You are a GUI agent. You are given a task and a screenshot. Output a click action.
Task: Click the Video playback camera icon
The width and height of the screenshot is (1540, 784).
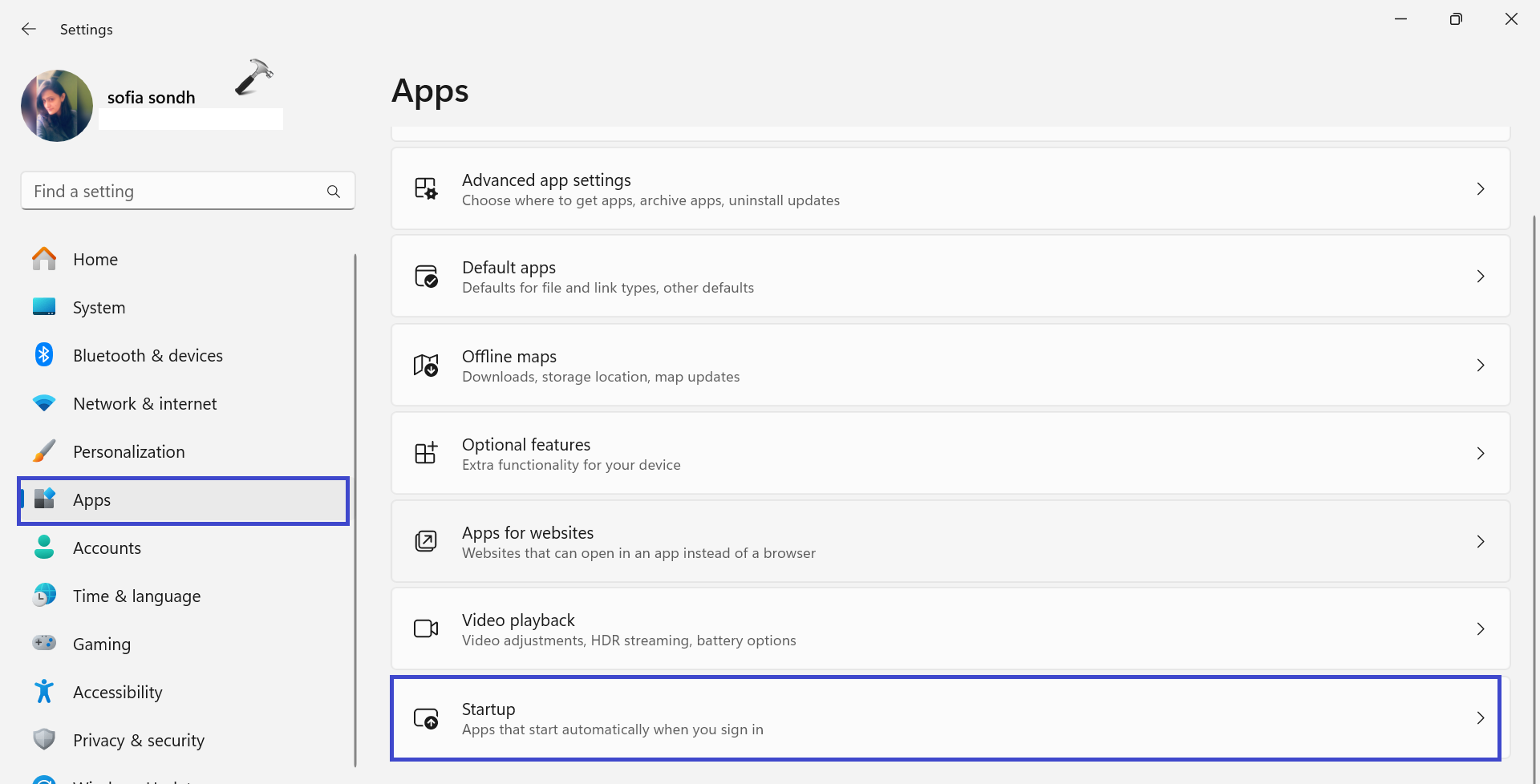[x=426, y=628]
